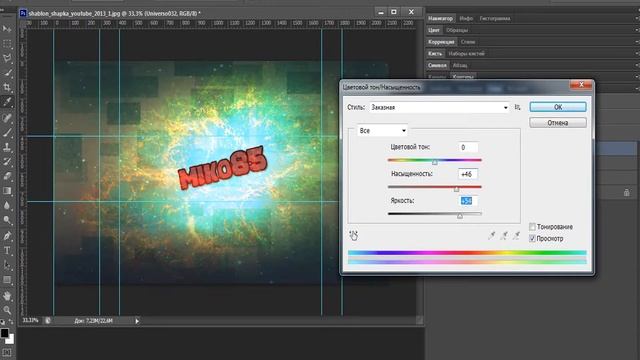Screen dimensions: 640x360
Task: Switch to the Символ tab
Action: coord(437,65)
